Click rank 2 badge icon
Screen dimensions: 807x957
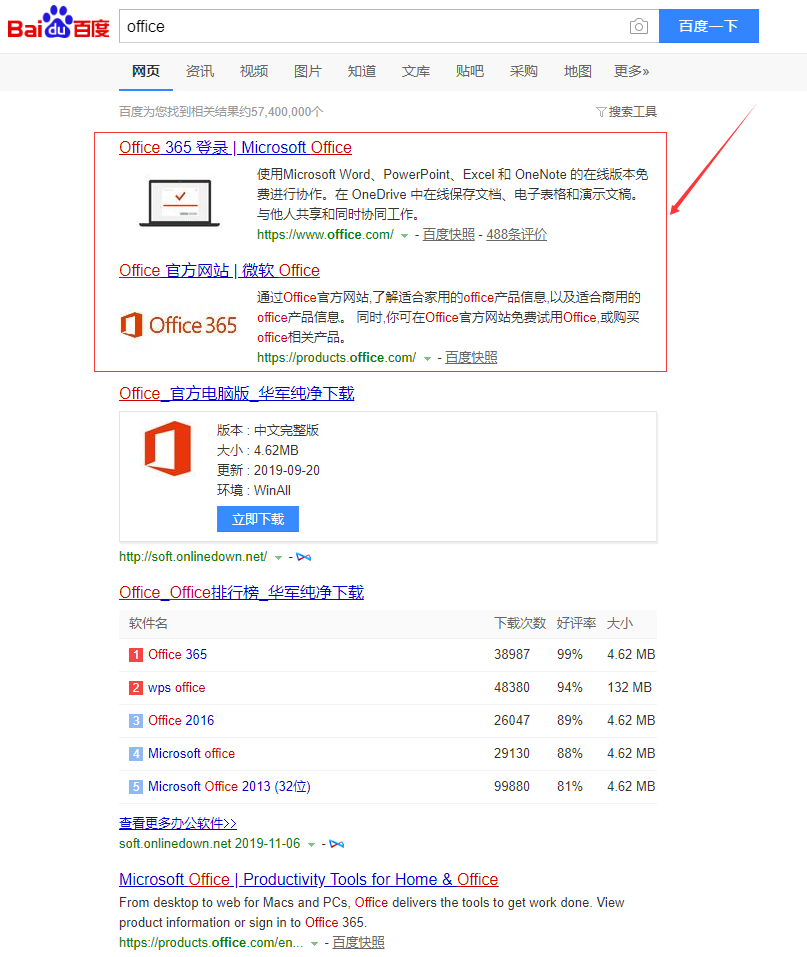136,688
